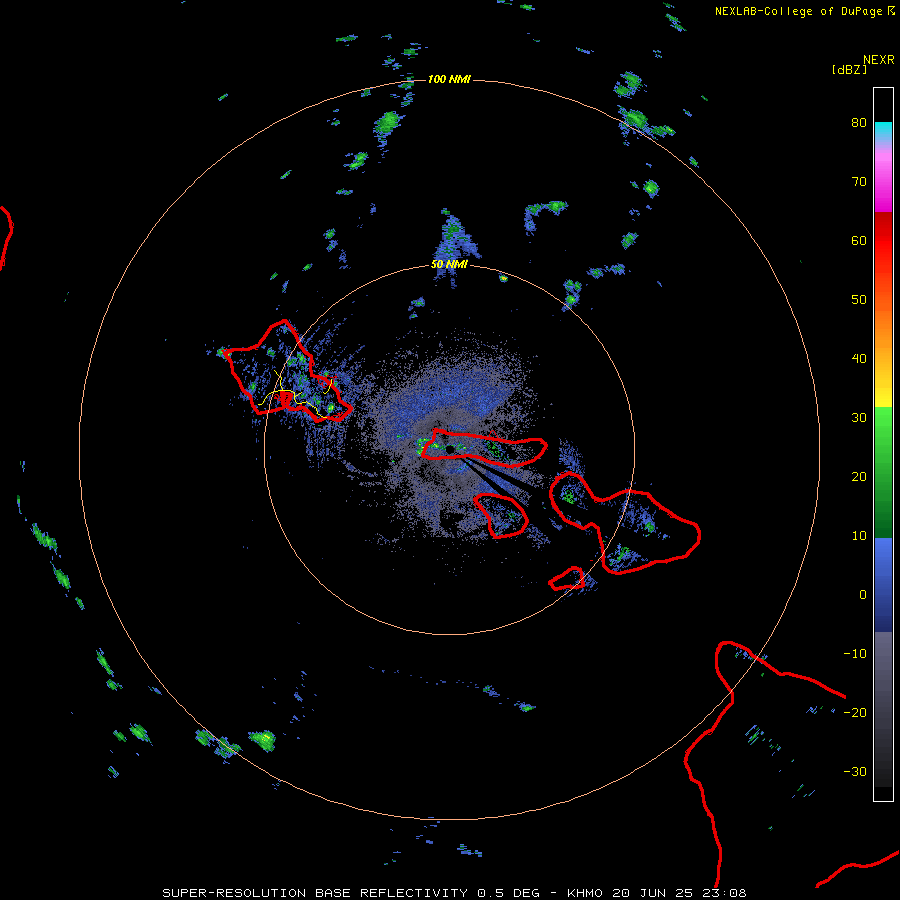Click the 100 NMI range ring label
Screen dimensions: 900x900
[449, 79]
